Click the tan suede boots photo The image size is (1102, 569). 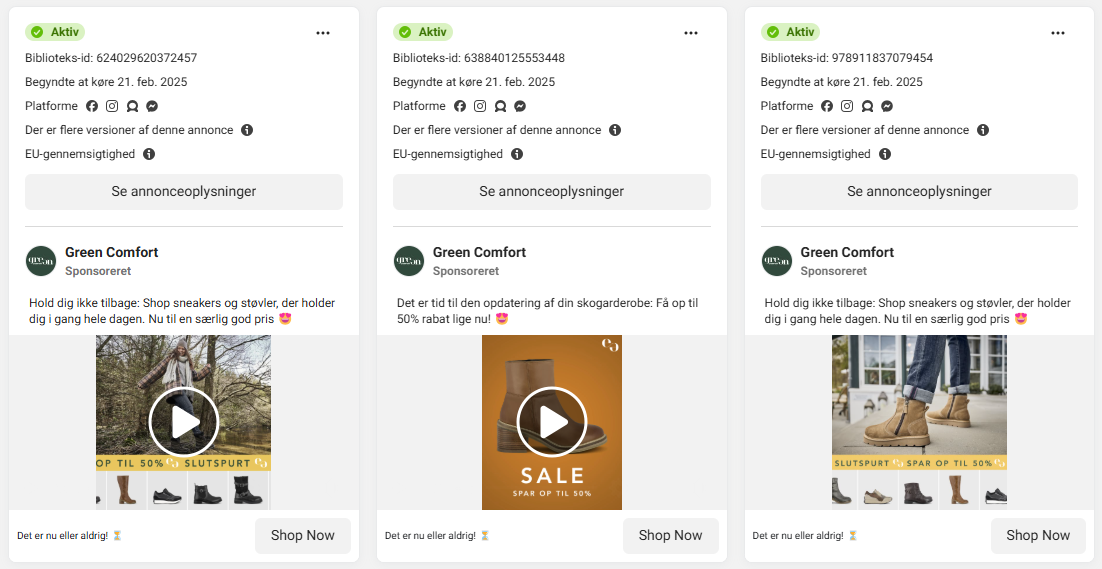919,395
